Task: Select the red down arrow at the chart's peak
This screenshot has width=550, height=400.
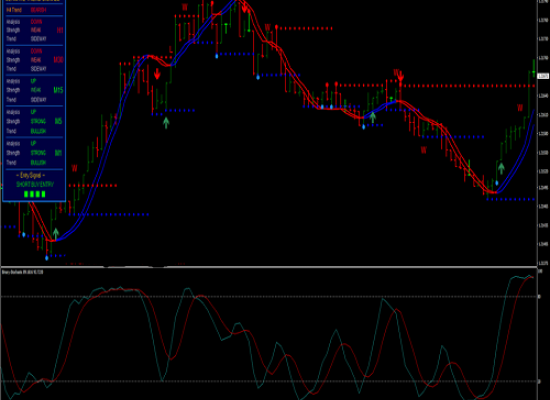Action: (244, 7)
